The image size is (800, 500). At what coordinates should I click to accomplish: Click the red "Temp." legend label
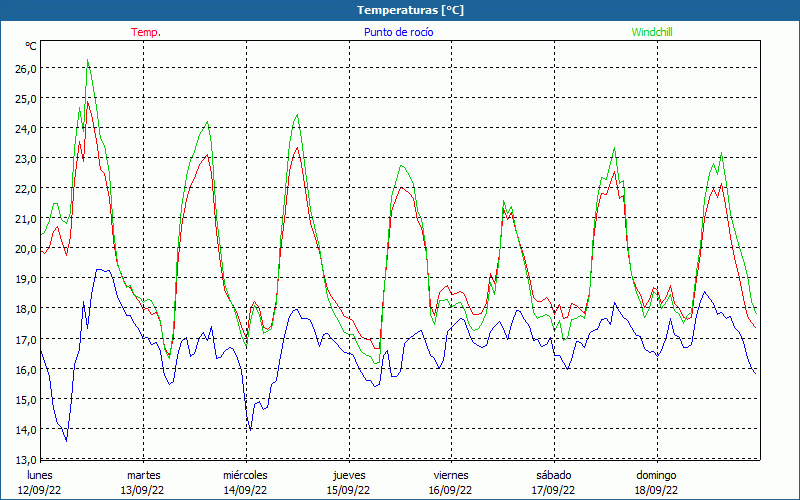pyautogui.click(x=146, y=32)
